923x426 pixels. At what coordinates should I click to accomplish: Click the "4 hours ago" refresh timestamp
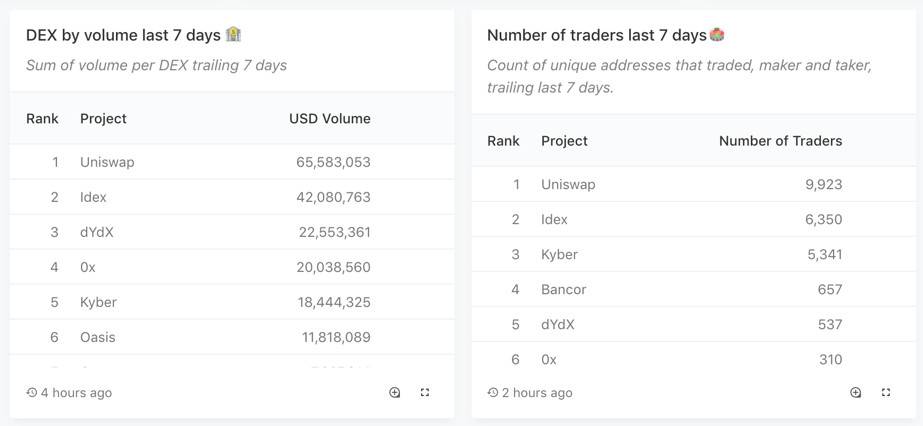[x=76, y=393]
